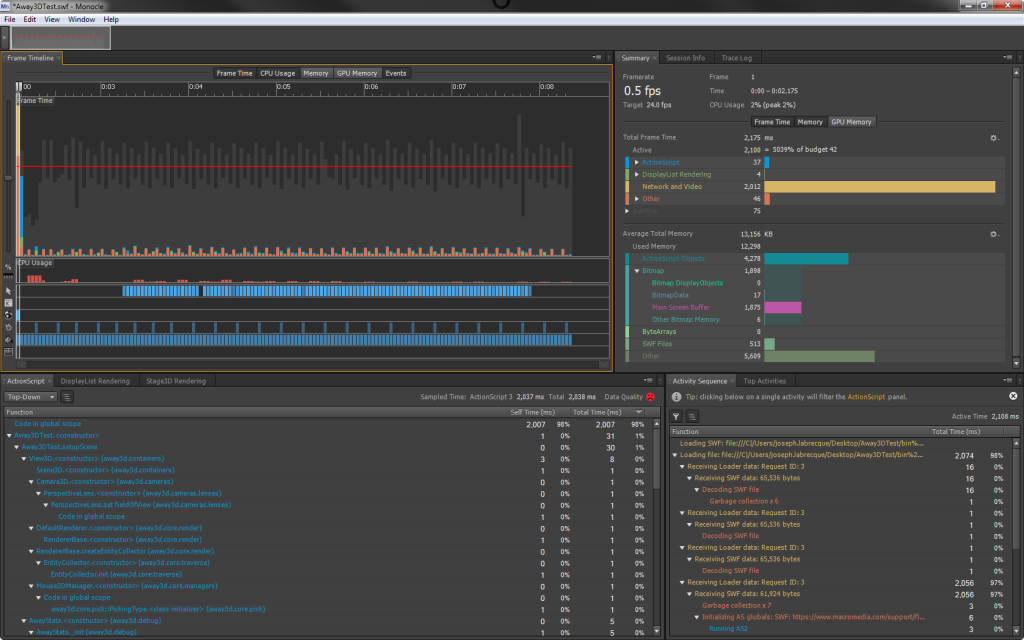Click the filter funnel icon in Activity Sequence

(x=677, y=416)
